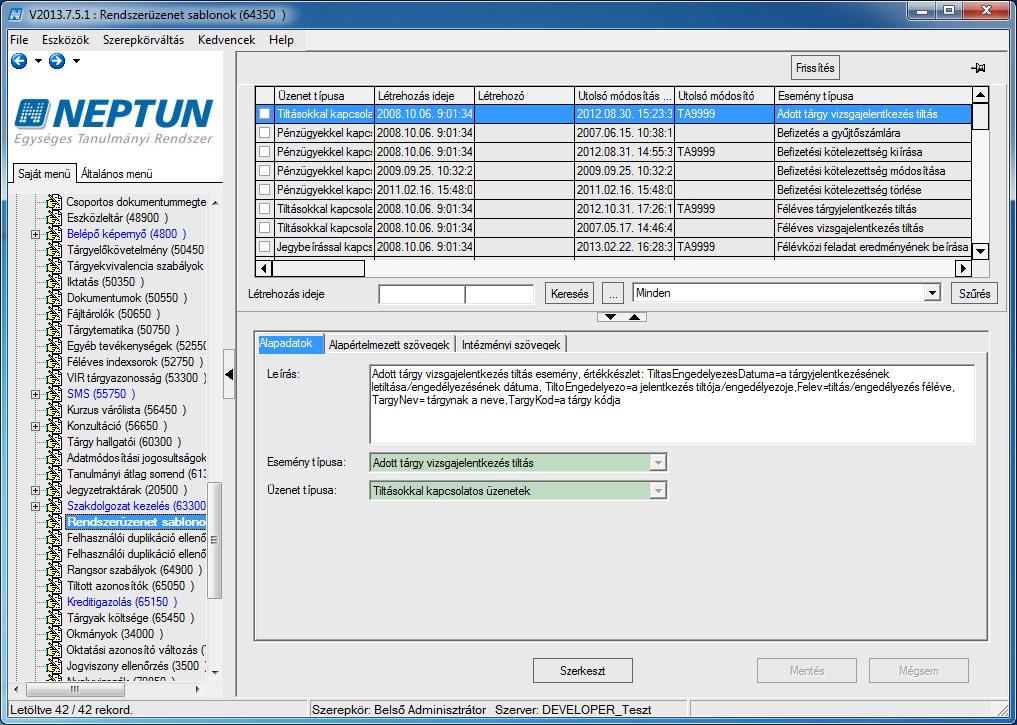This screenshot has width=1017, height=725.
Task: Check the Félévközi feladat eredményének beírása row checkbox
Action: coord(265,247)
